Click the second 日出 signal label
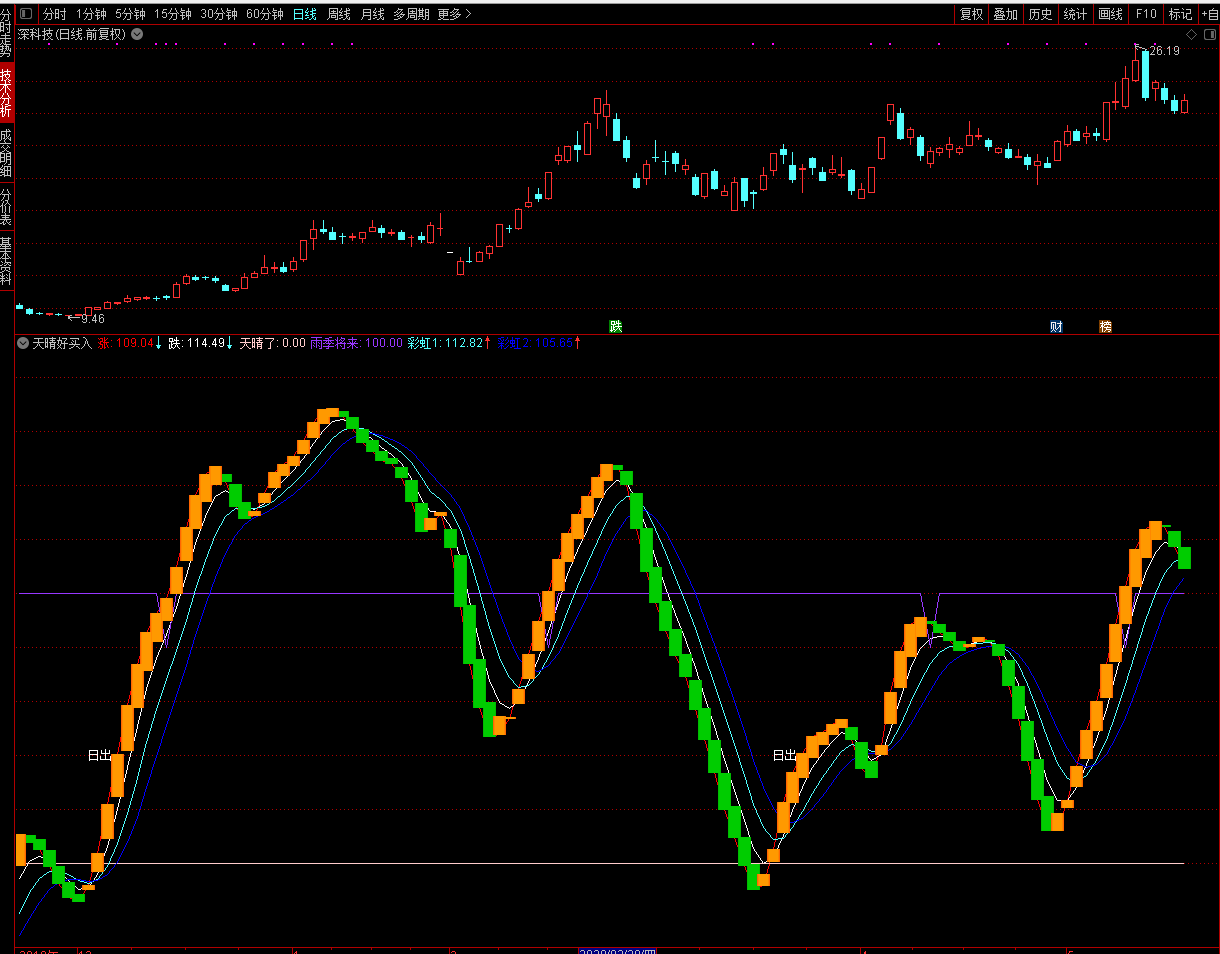The width and height of the screenshot is (1220, 954). tap(784, 756)
